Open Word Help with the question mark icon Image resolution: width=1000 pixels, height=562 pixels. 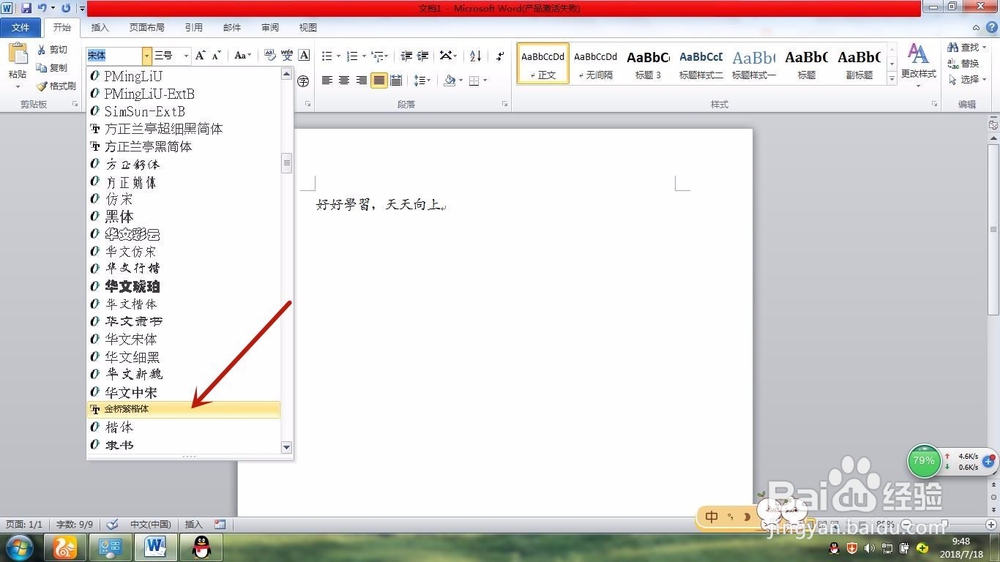click(x=992, y=27)
